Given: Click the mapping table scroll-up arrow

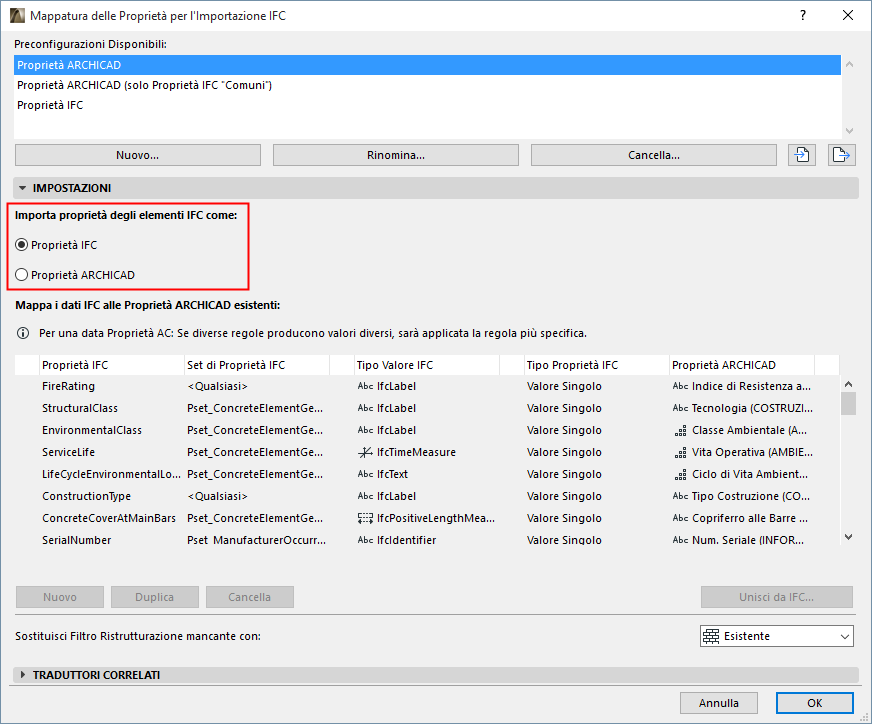Looking at the screenshot, I should (x=848, y=384).
